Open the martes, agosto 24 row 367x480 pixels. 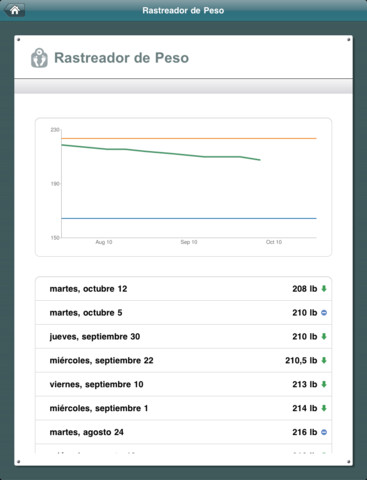tap(183, 432)
